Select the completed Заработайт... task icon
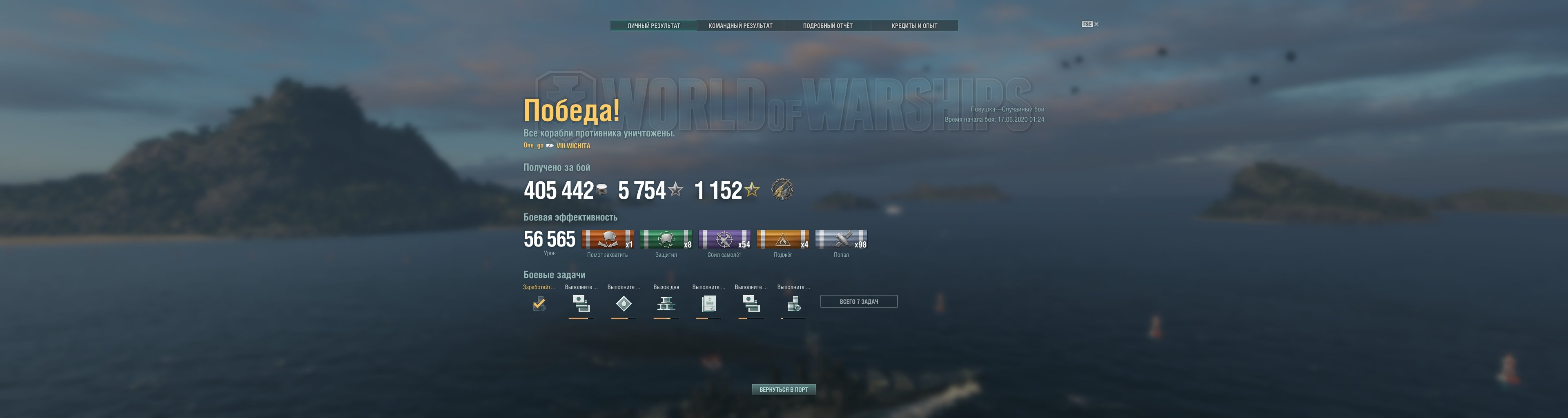 pos(539,304)
